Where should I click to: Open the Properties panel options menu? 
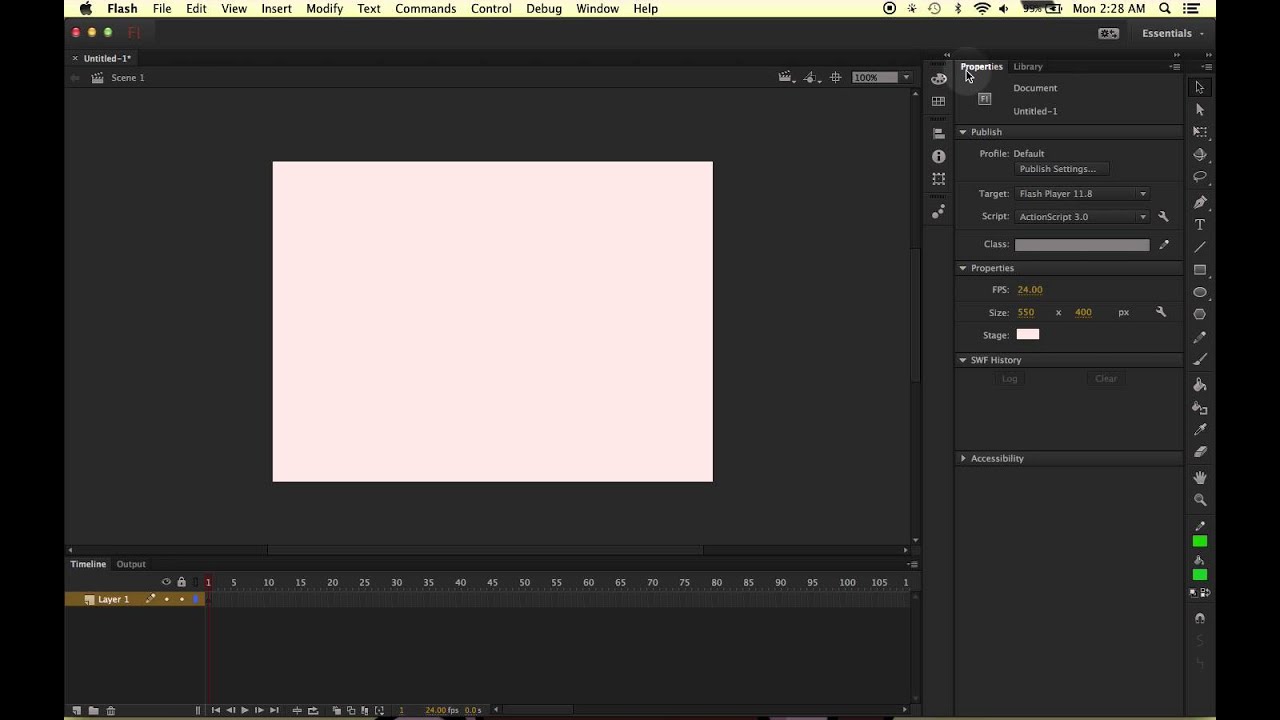1175,67
